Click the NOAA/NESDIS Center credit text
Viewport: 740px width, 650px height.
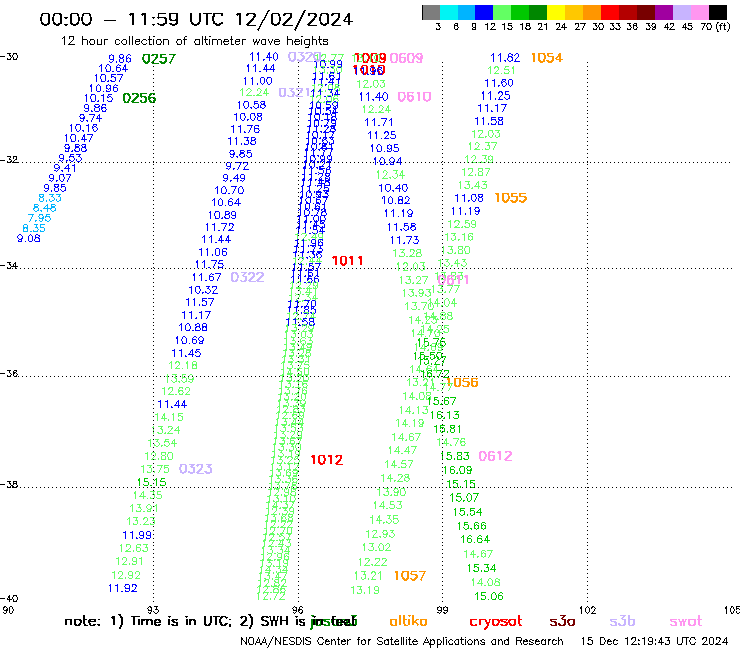(x=402, y=642)
